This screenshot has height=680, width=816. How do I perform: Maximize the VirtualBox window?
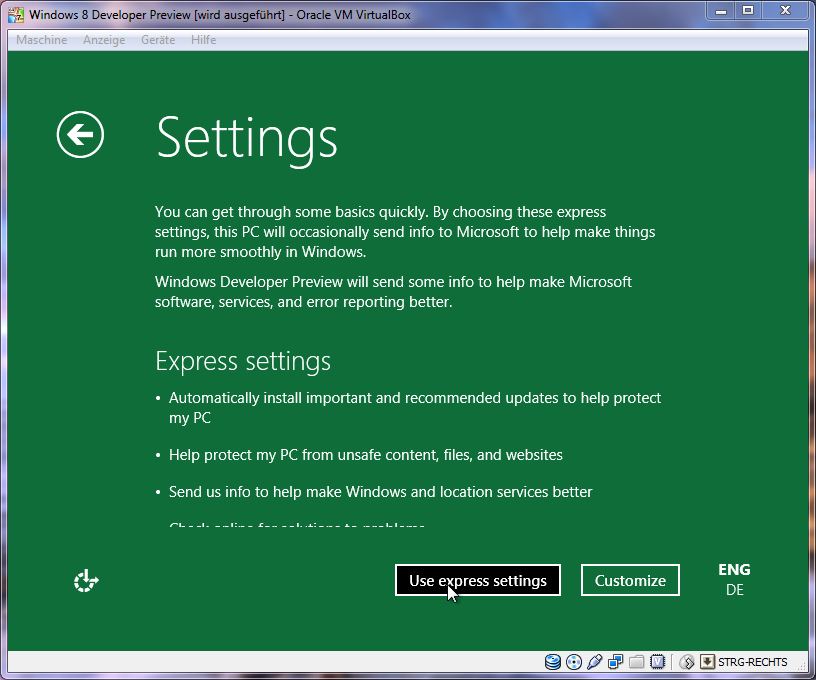click(x=748, y=11)
